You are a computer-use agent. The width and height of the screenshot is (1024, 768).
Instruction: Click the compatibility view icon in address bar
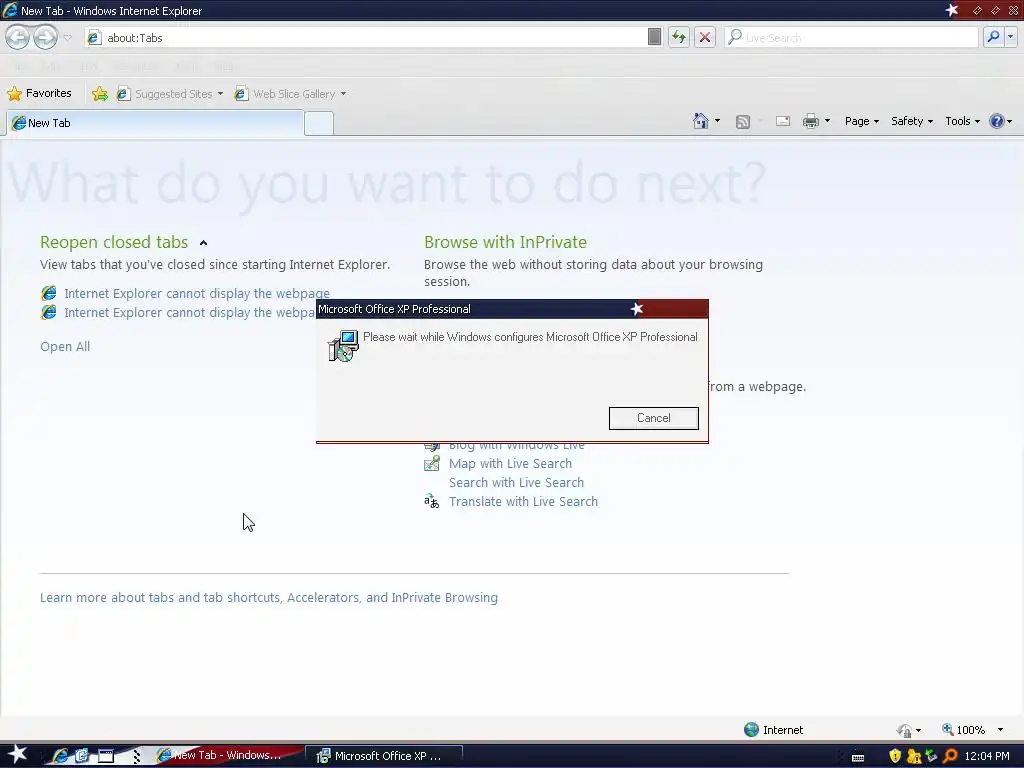(654, 37)
